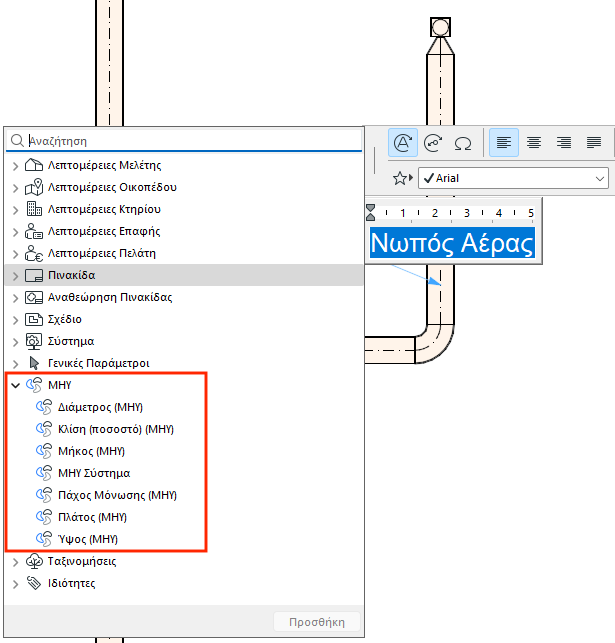Screen dimensions: 615x643
Task: Select the Πινακίδα row
Action: tap(184, 275)
